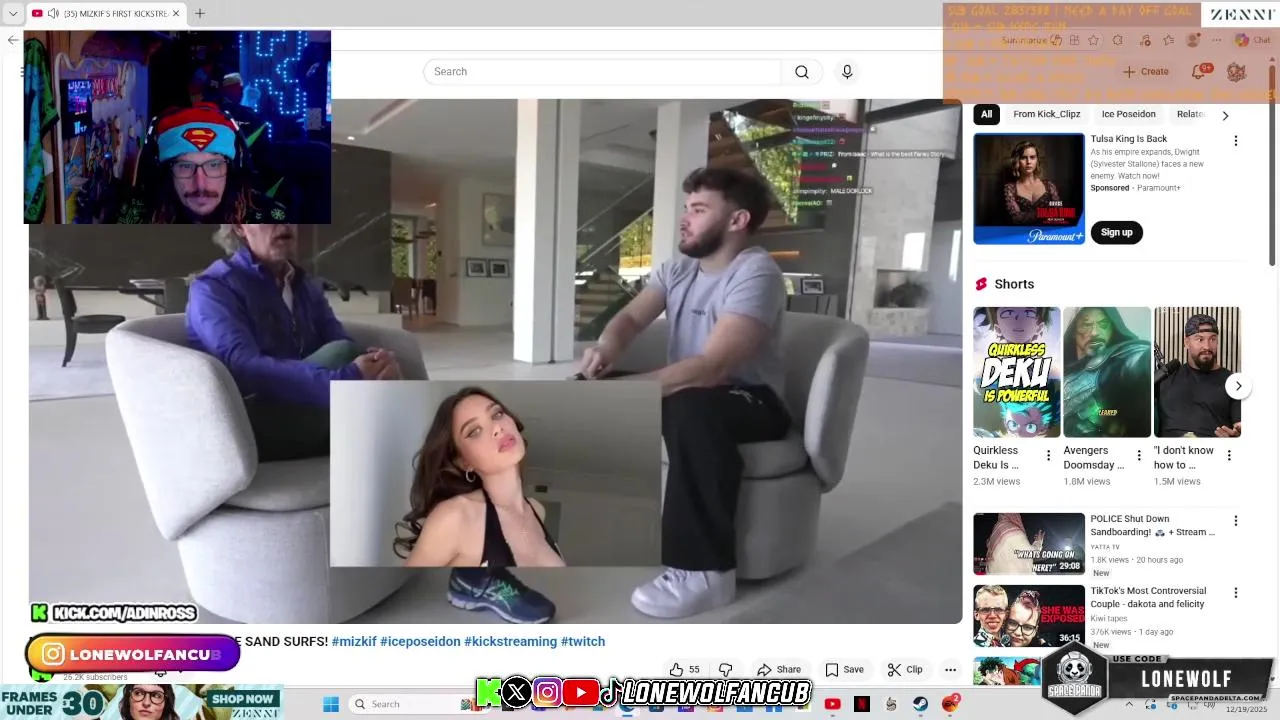Open options for "I don't know how to" short
Image resolution: width=1280 pixels, height=720 pixels.
click(x=1229, y=456)
